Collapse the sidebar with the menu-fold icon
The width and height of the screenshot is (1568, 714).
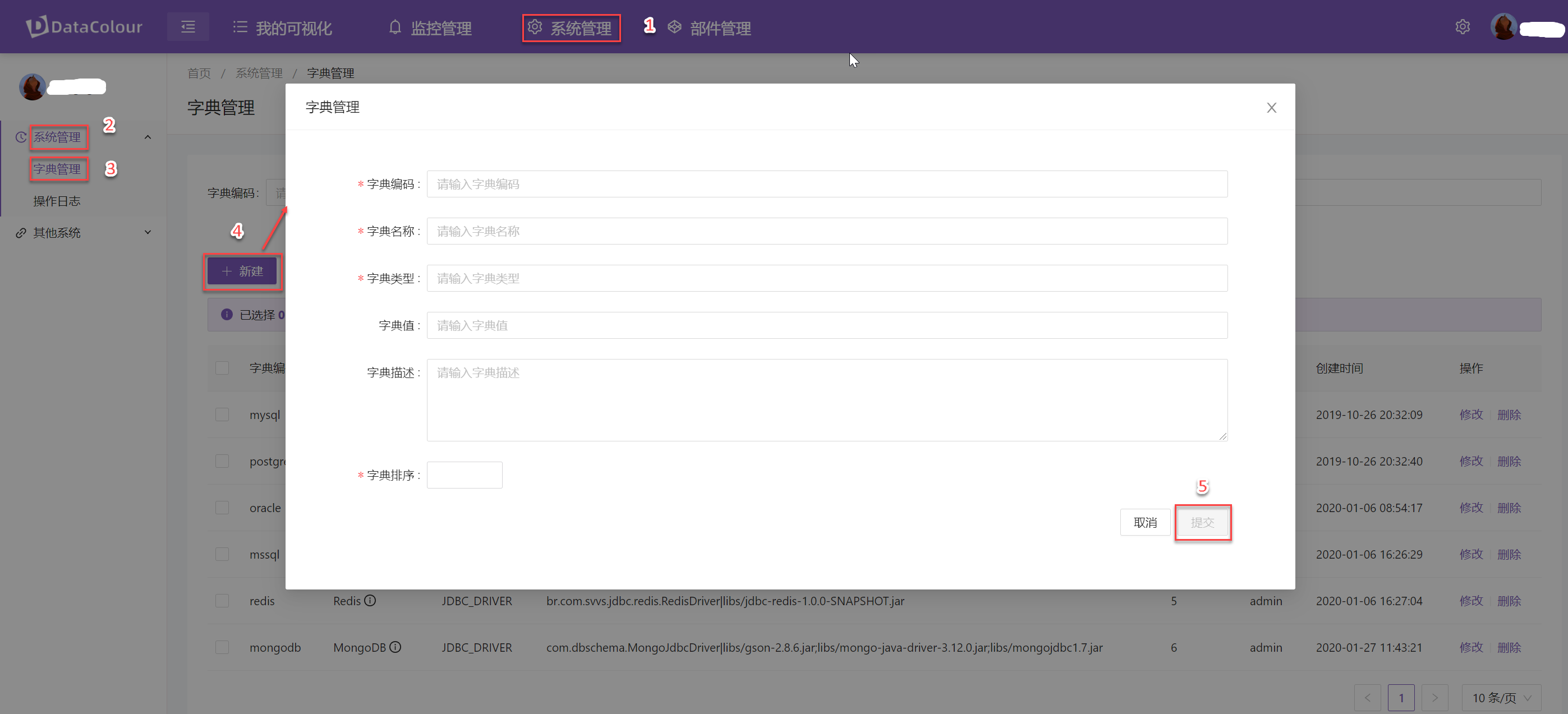[188, 27]
